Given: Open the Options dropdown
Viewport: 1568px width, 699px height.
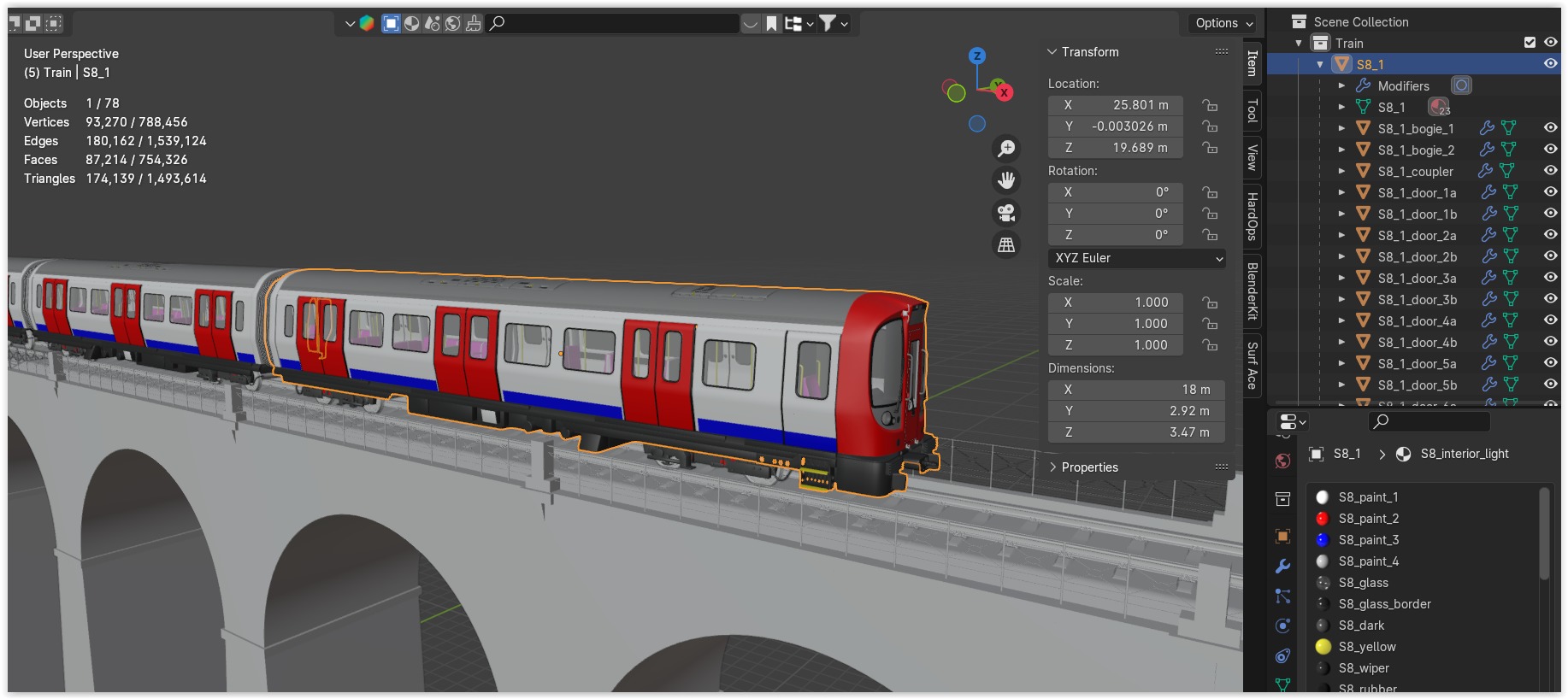Looking at the screenshot, I should point(1224,23).
